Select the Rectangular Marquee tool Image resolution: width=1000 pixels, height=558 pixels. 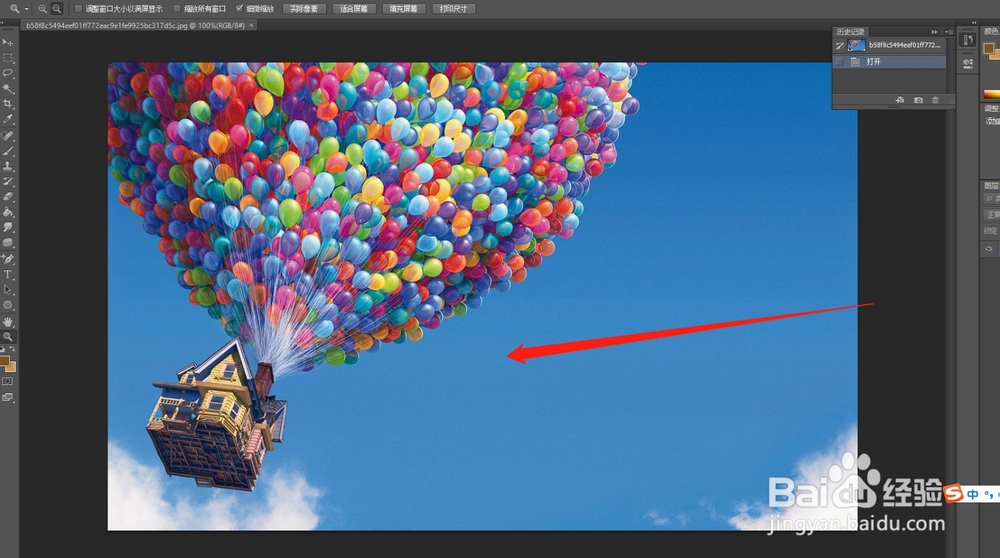(x=8, y=58)
